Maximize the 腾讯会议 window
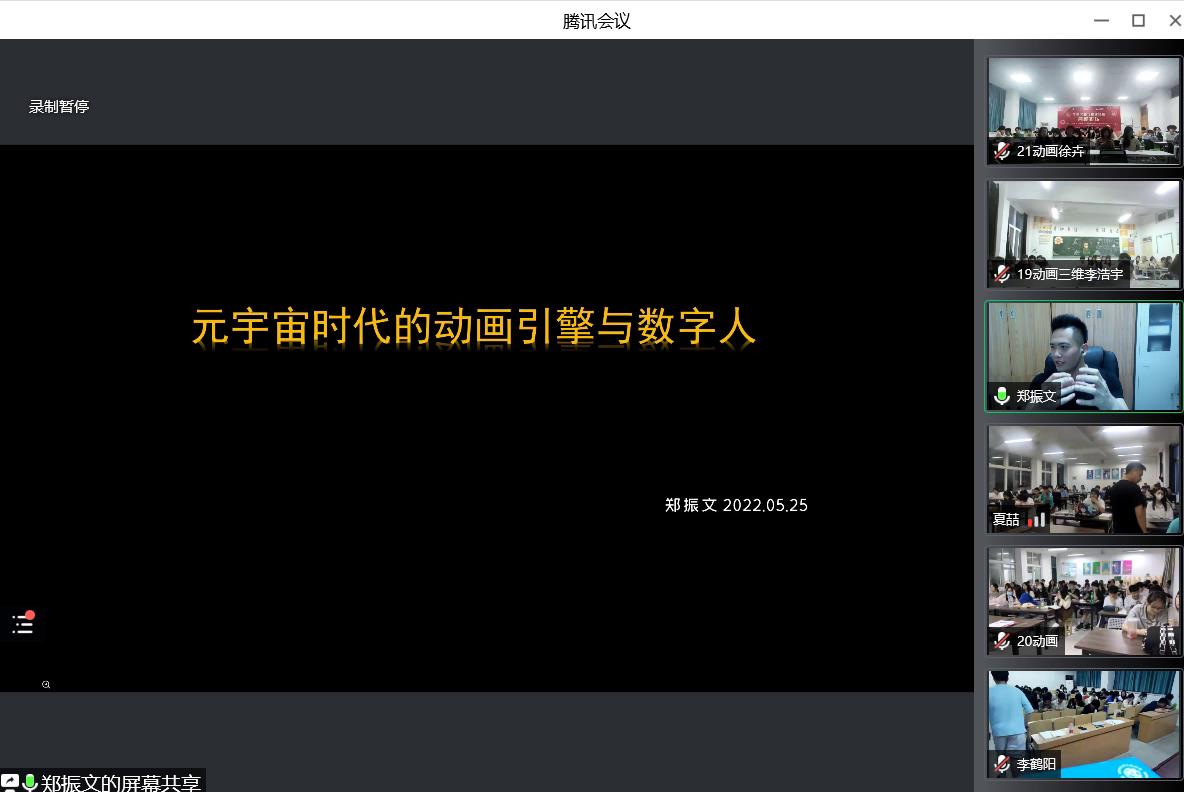 click(1138, 20)
